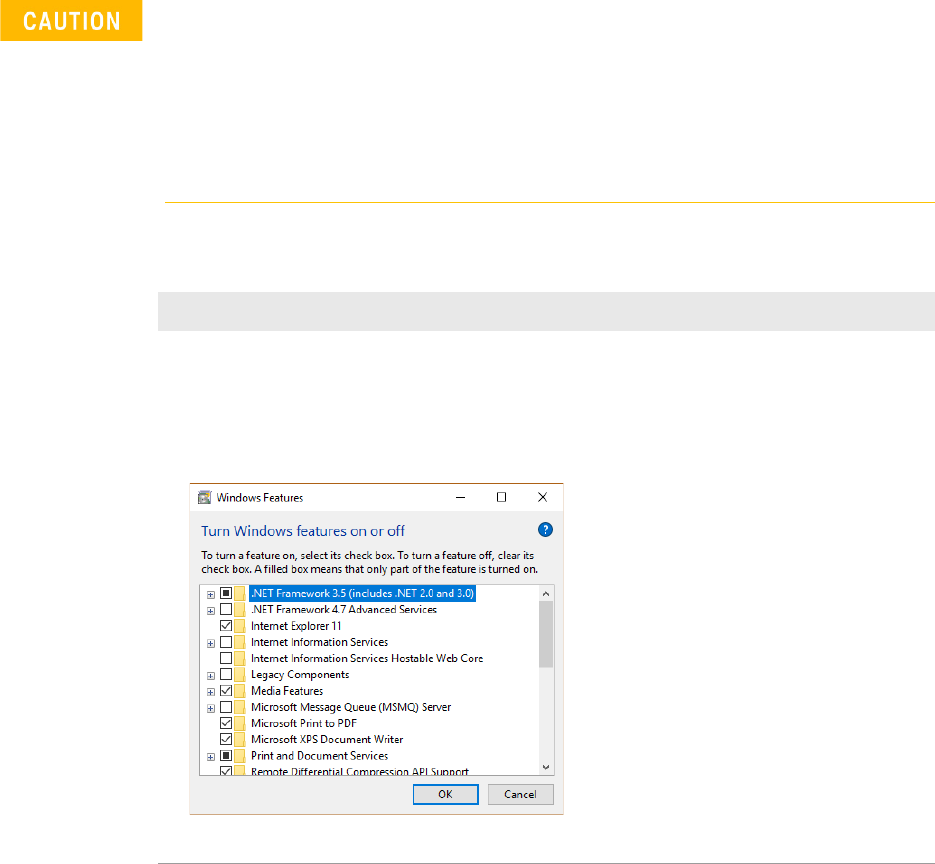Select the .NET Framework 3.5 label
Image resolution: width=935 pixels, height=864 pixels.
[x=363, y=593]
